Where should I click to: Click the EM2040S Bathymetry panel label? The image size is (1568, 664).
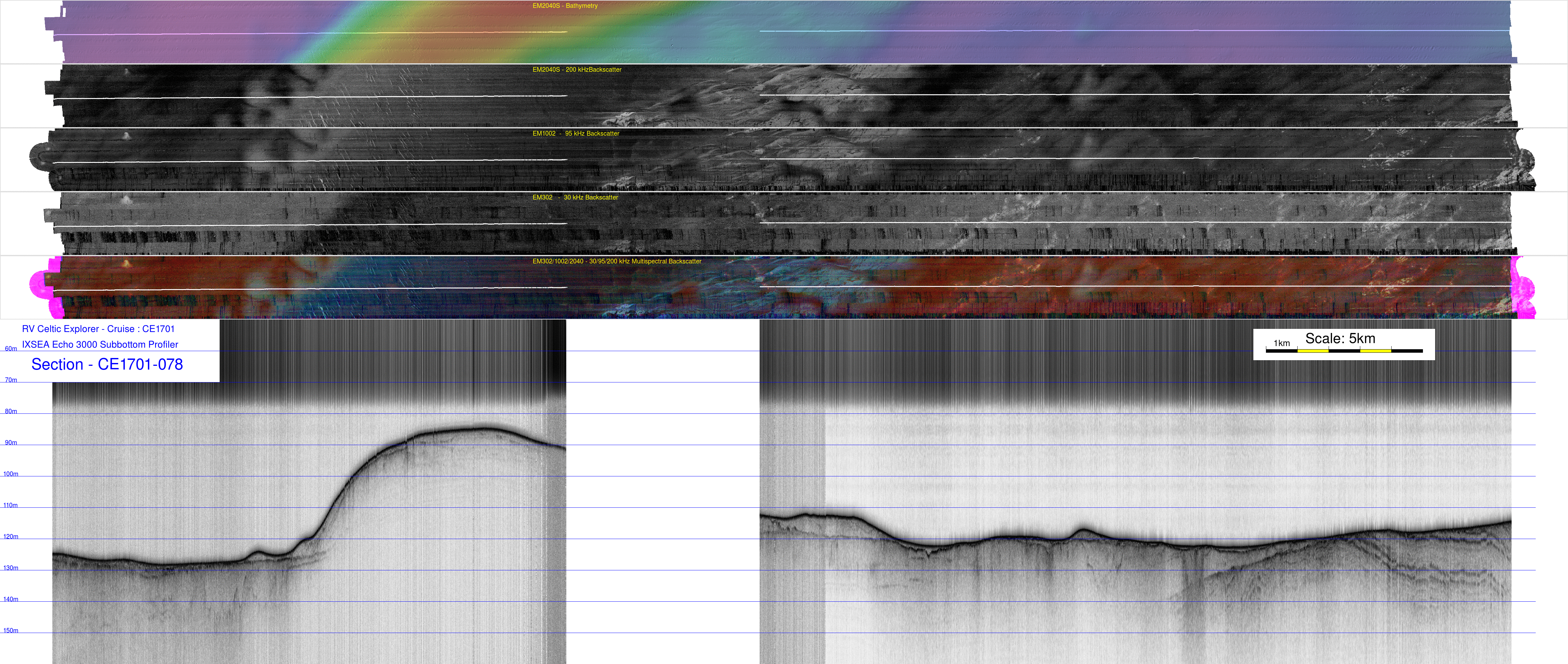[564, 6]
